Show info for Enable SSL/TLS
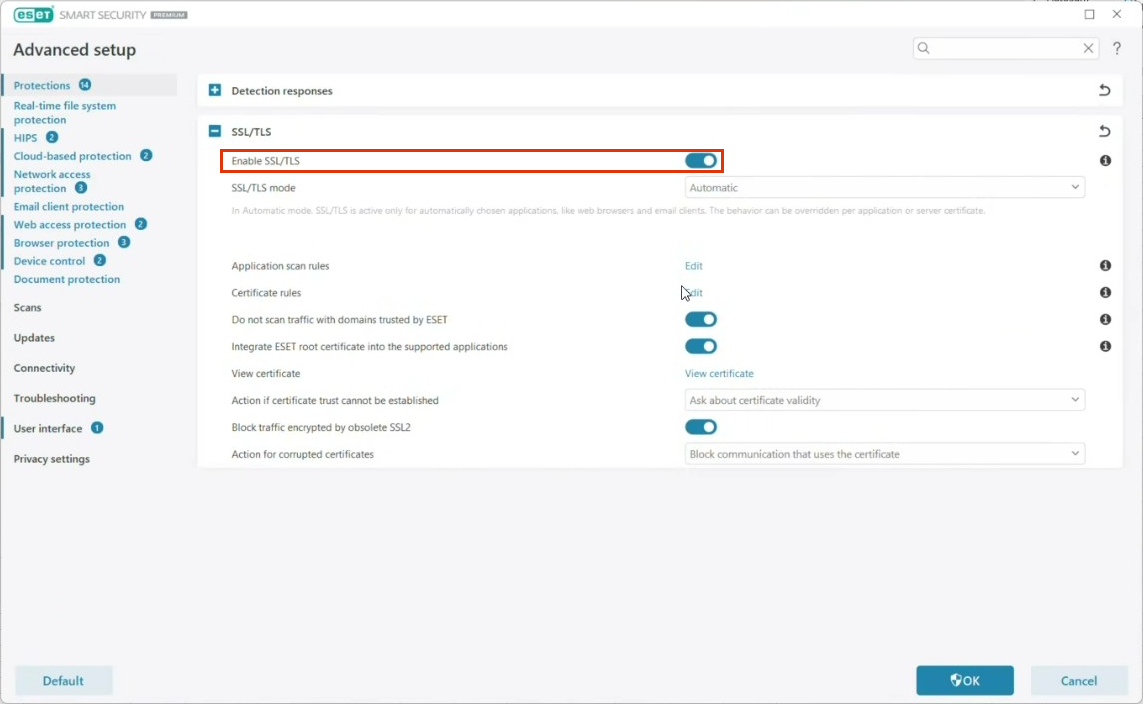Screen dimensions: 1143x704 pos(1105,160)
